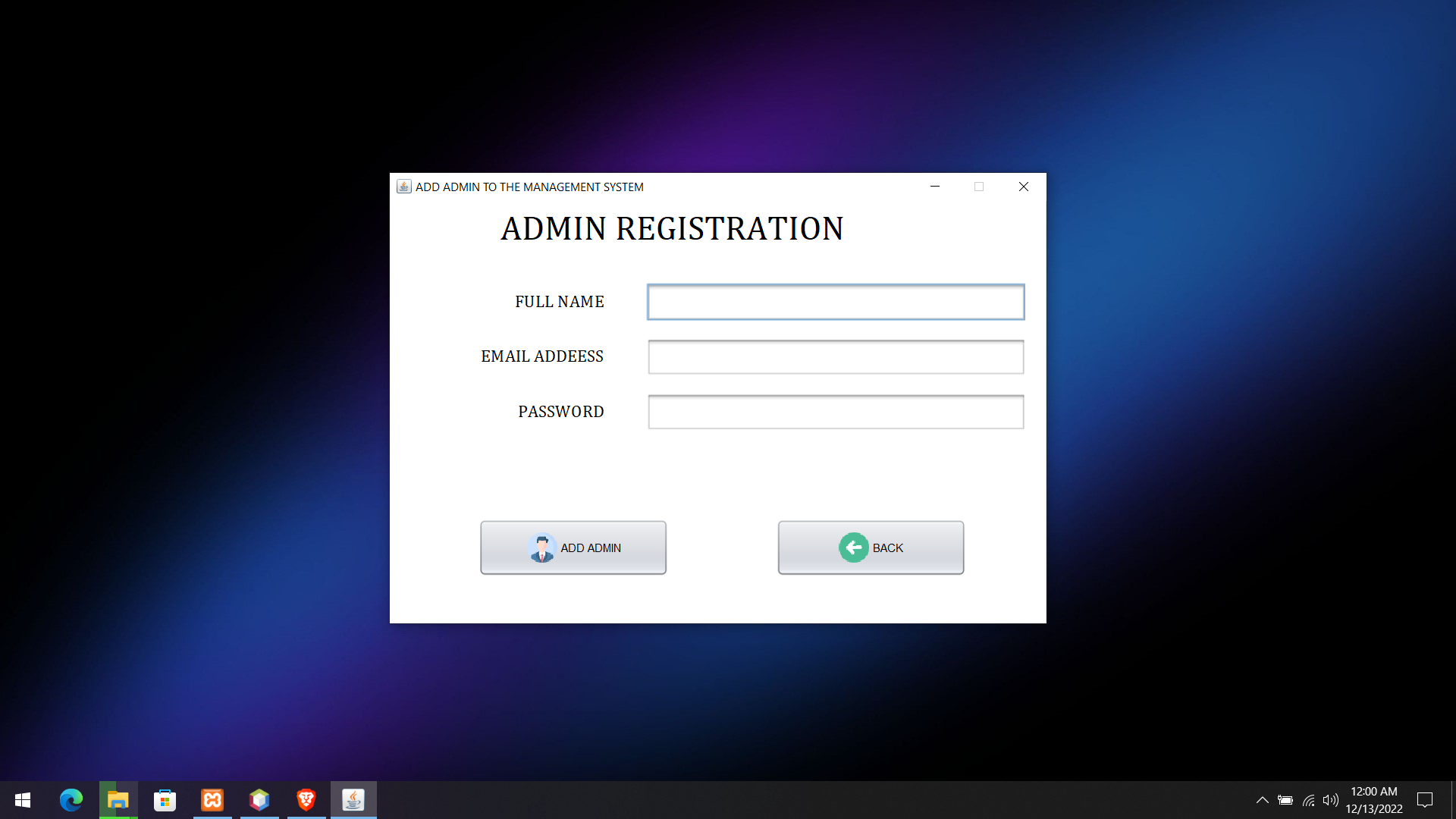Launch Microsoft Edge from taskbar

71,800
